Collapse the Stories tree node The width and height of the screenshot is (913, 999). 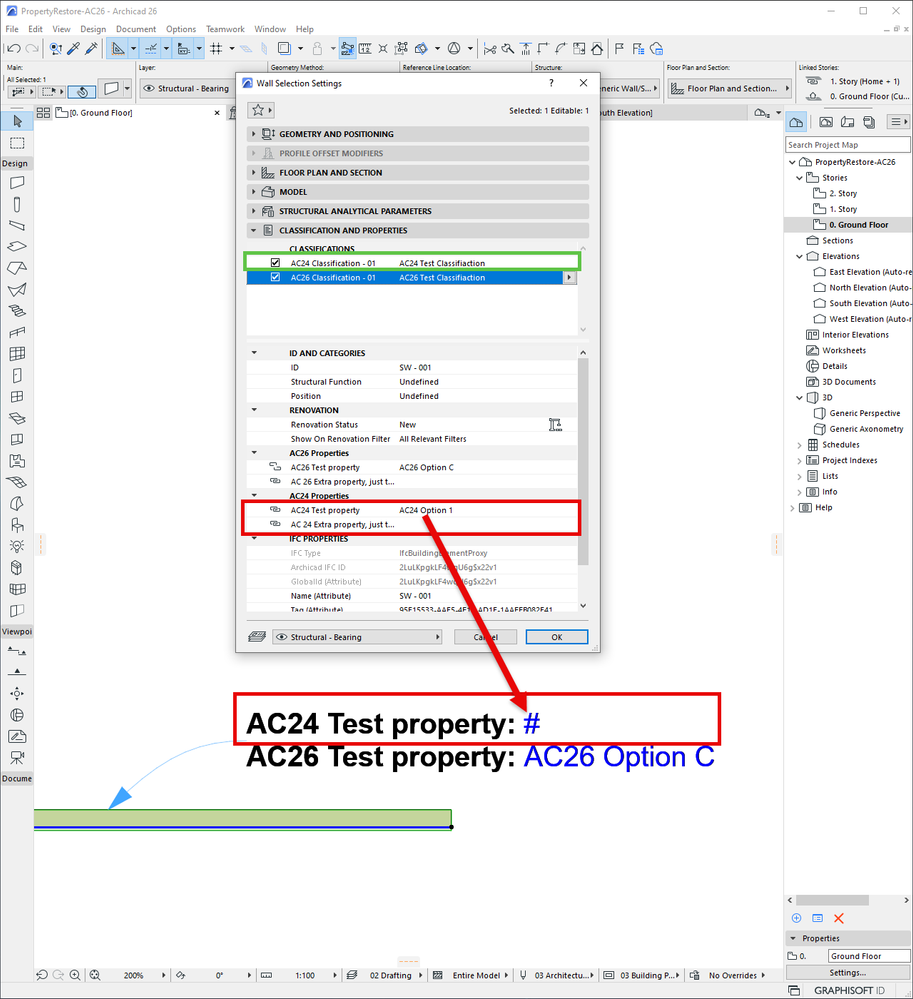800,178
